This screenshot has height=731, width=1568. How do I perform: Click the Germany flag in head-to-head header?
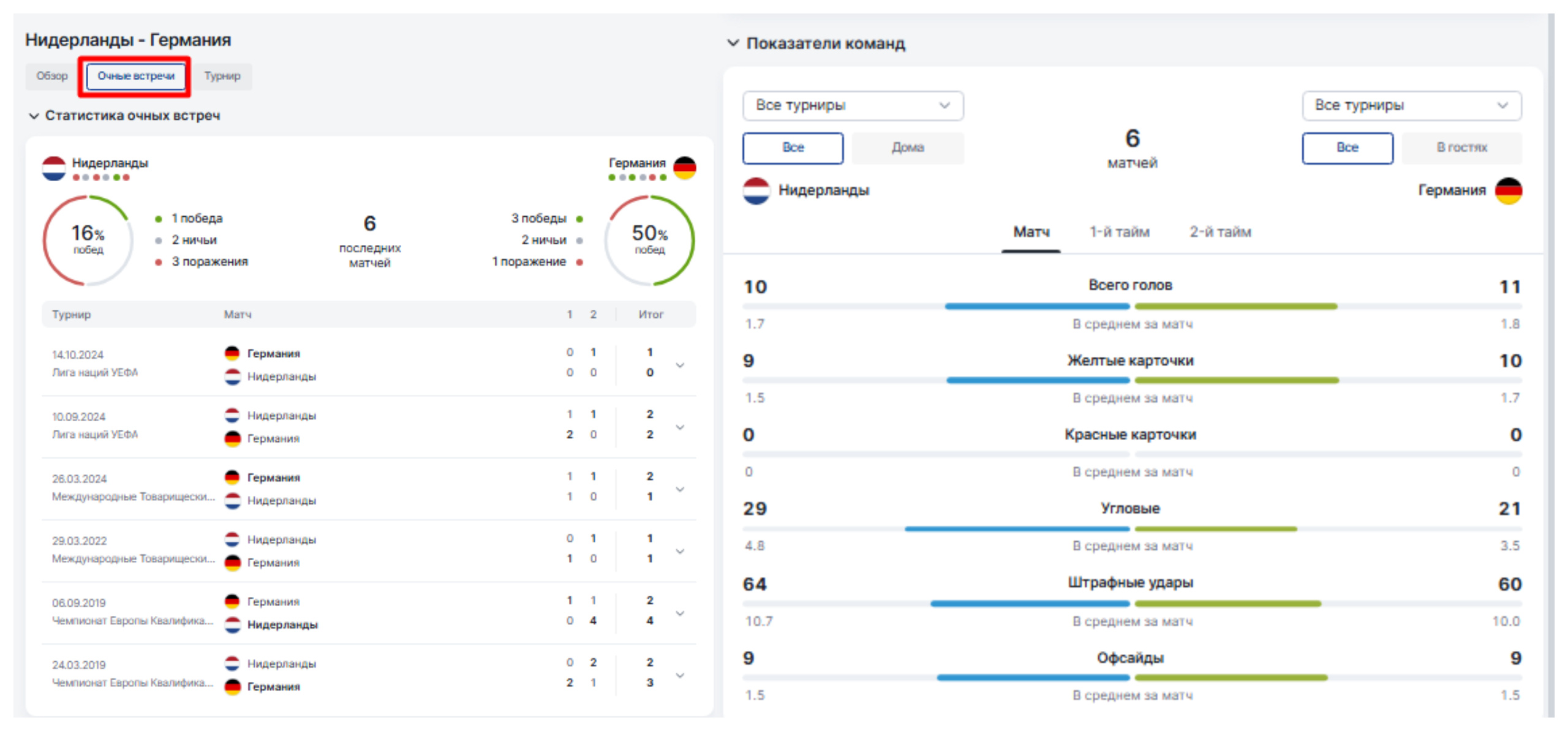pyautogui.click(x=684, y=168)
